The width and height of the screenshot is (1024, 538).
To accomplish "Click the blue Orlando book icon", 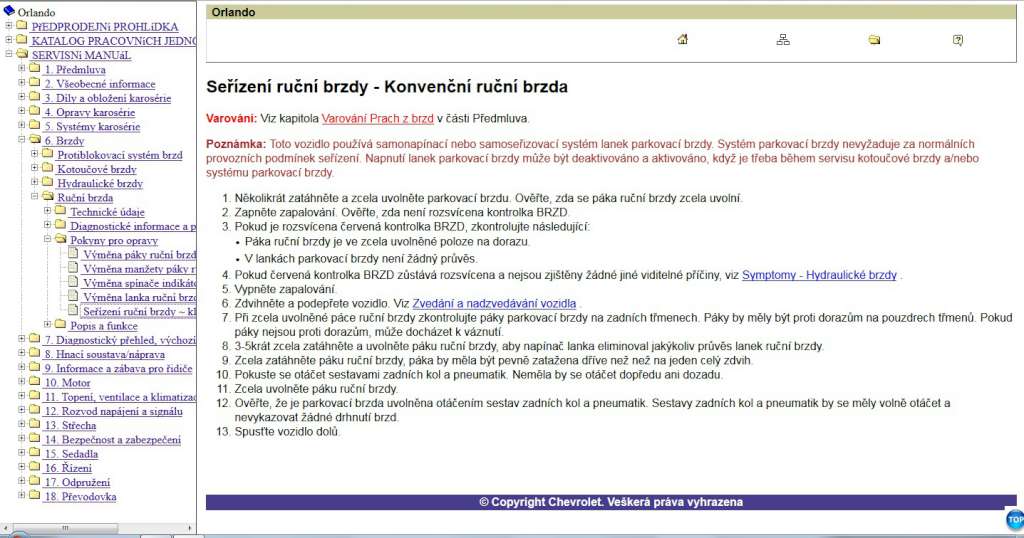I will click(9, 12).
